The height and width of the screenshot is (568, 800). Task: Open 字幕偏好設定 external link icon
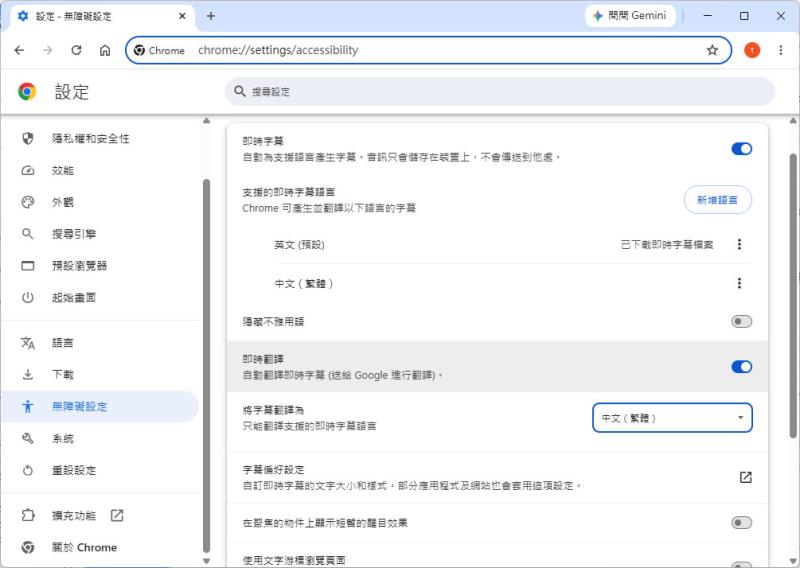(745, 477)
